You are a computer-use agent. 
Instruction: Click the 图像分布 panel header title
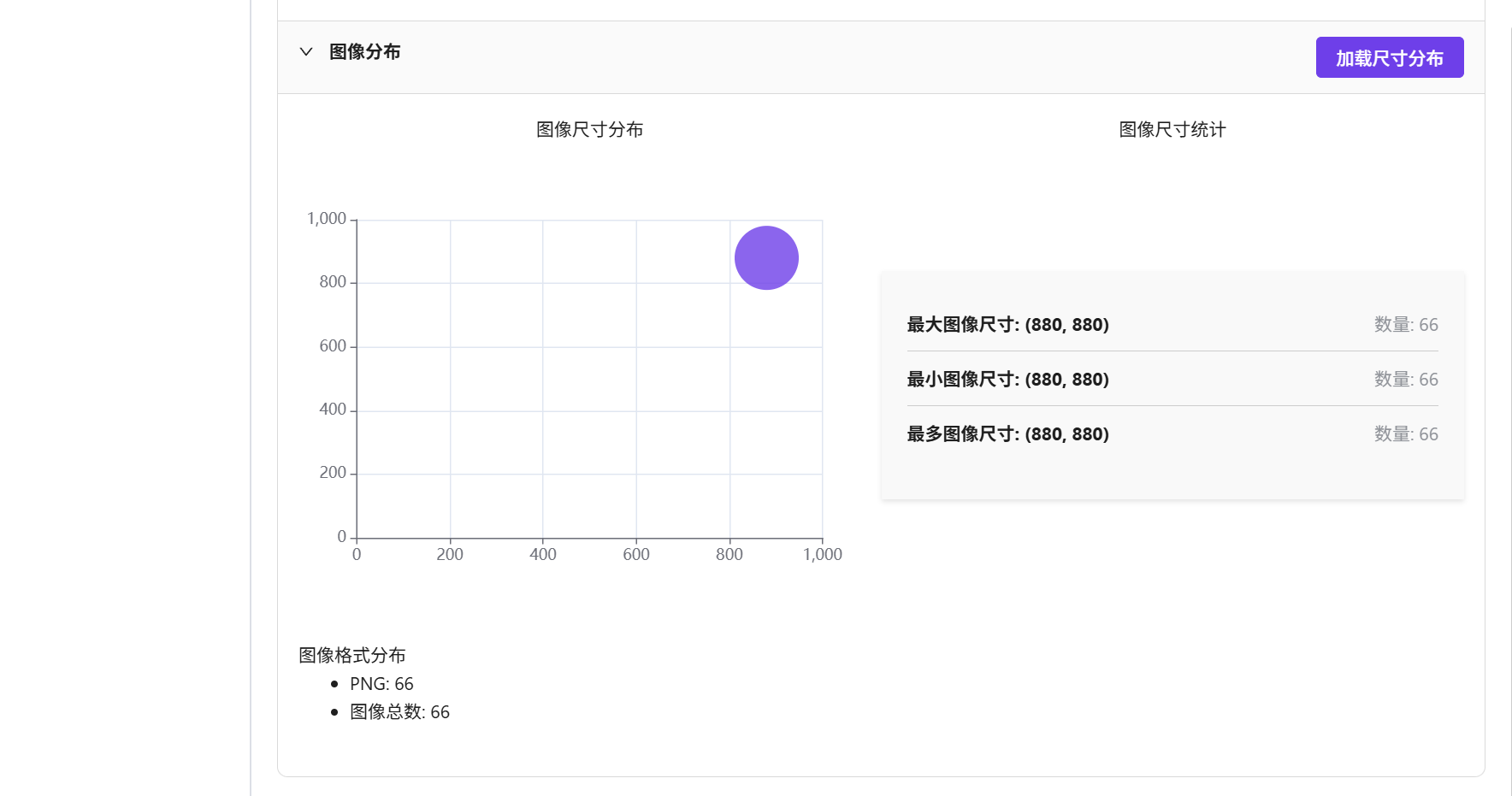365,52
